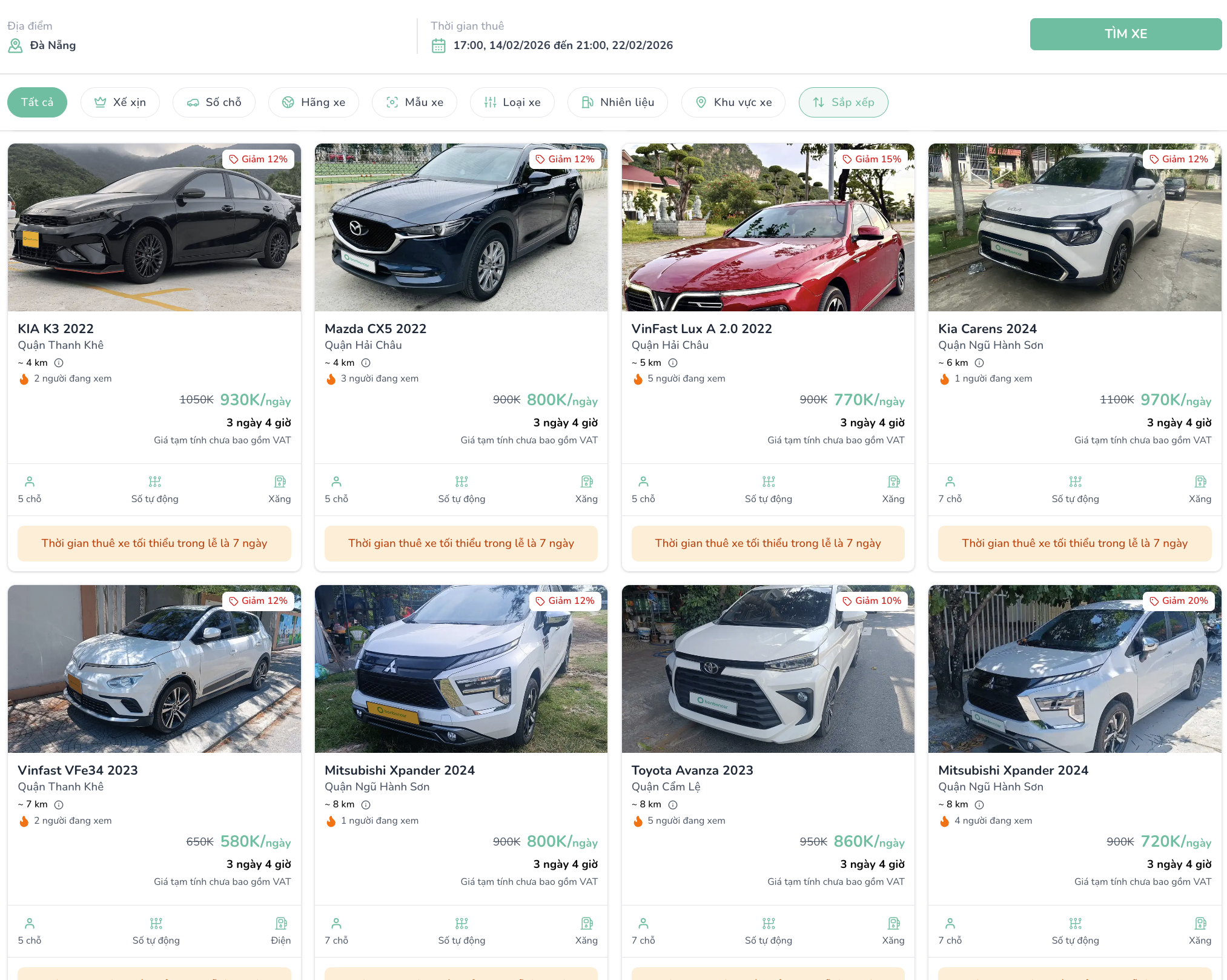Click the Giảm 12% tag on Mazda CX5 2022
1227x980 pixels.
[x=565, y=159]
